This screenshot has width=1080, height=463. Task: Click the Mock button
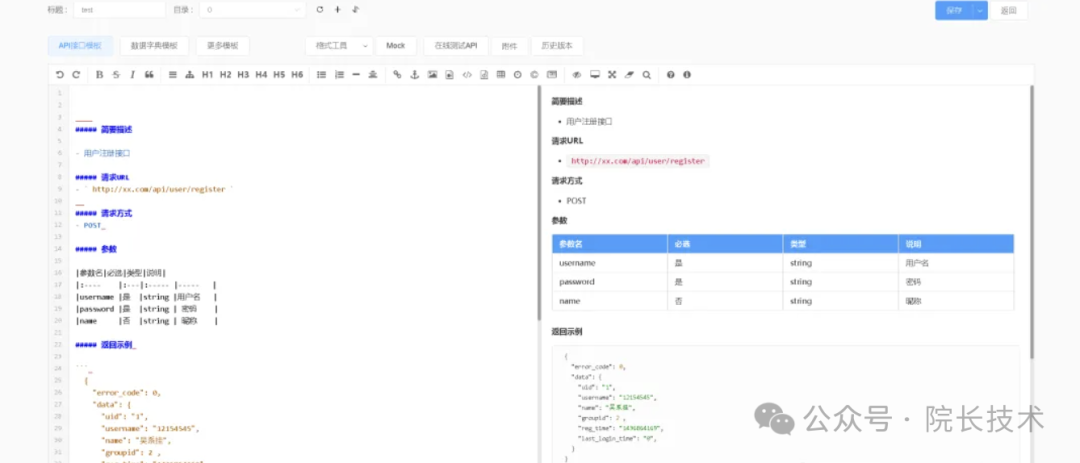pyautogui.click(x=396, y=46)
